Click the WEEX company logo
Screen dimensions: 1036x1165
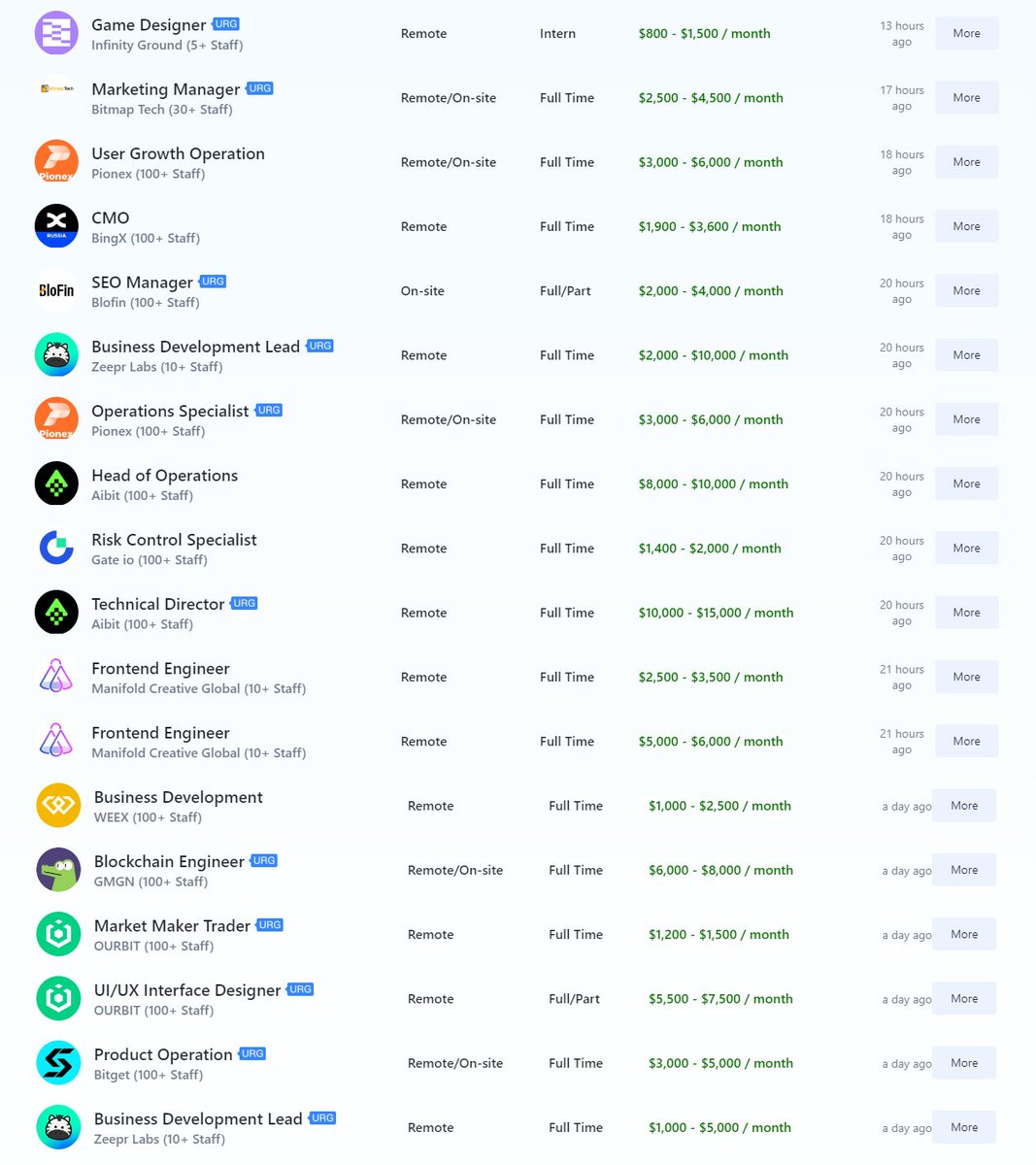[58, 806]
